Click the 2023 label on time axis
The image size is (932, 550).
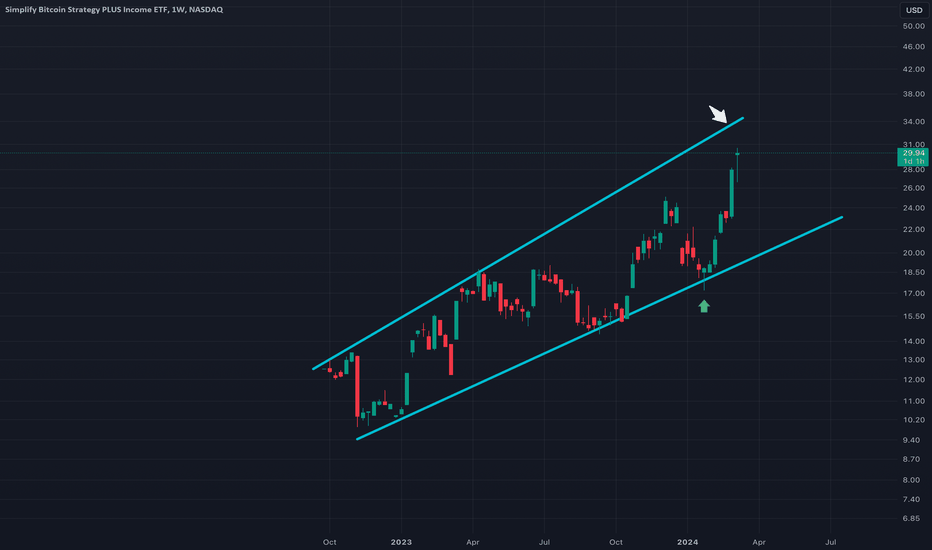tap(401, 542)
